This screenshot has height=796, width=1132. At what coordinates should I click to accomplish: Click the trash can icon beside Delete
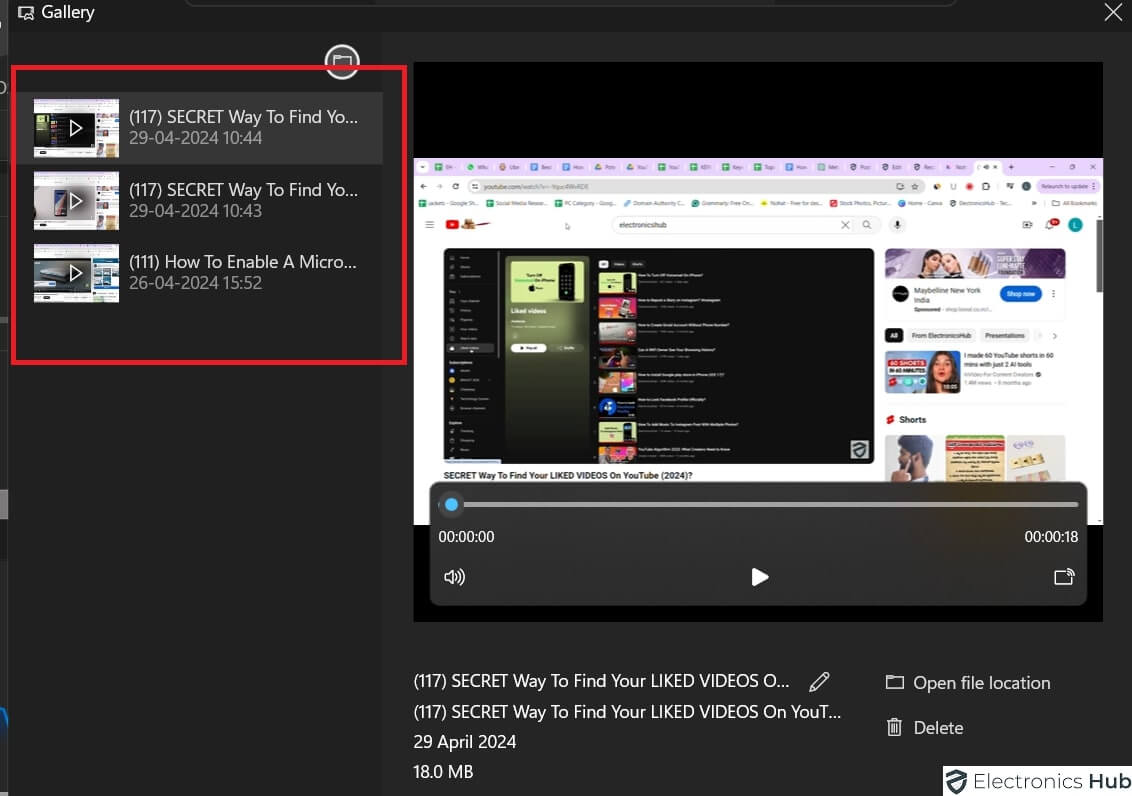click(x=894, y=728)
